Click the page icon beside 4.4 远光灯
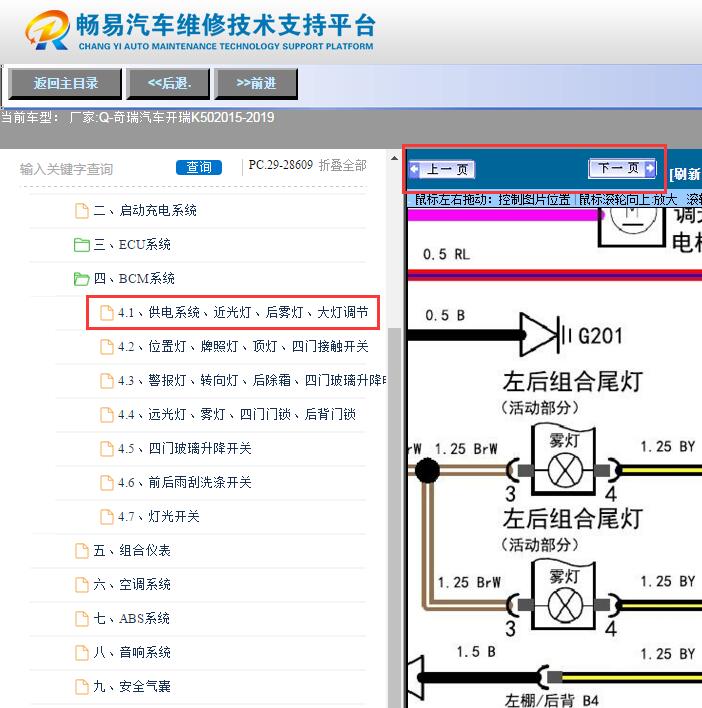 107,414
